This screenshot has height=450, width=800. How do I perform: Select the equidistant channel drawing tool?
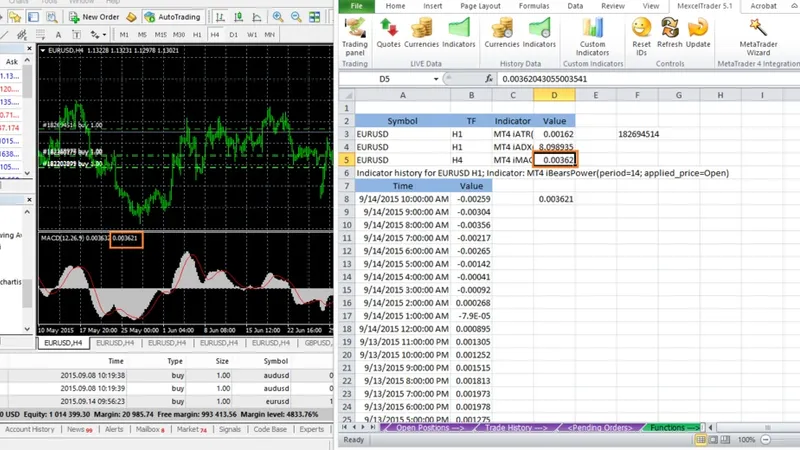(x=22, y=35)
